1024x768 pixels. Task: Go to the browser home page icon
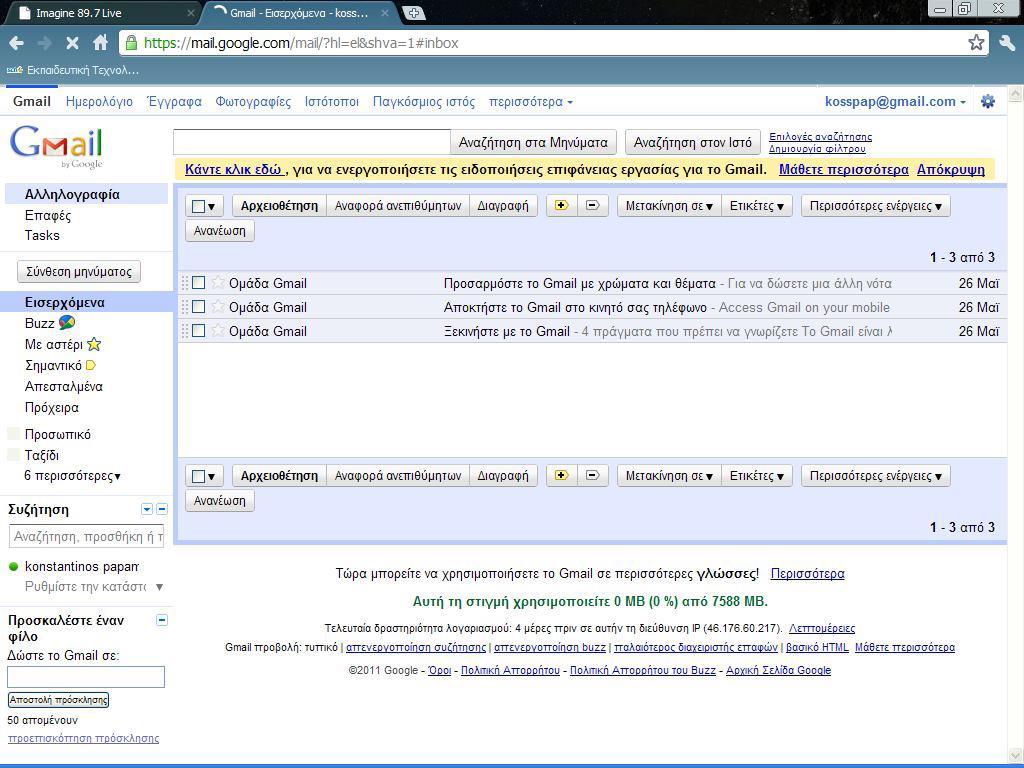click(x=100, y=43)
